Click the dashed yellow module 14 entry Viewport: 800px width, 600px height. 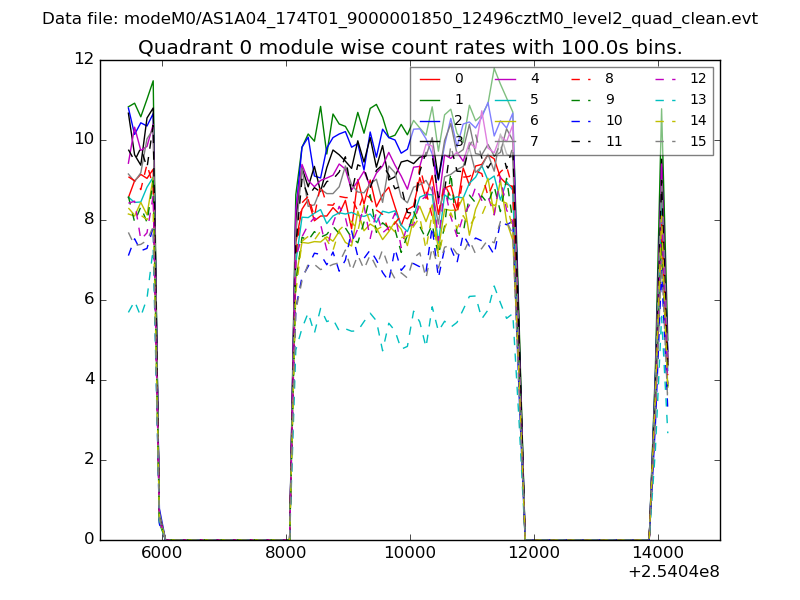click(x=665, y=120)
